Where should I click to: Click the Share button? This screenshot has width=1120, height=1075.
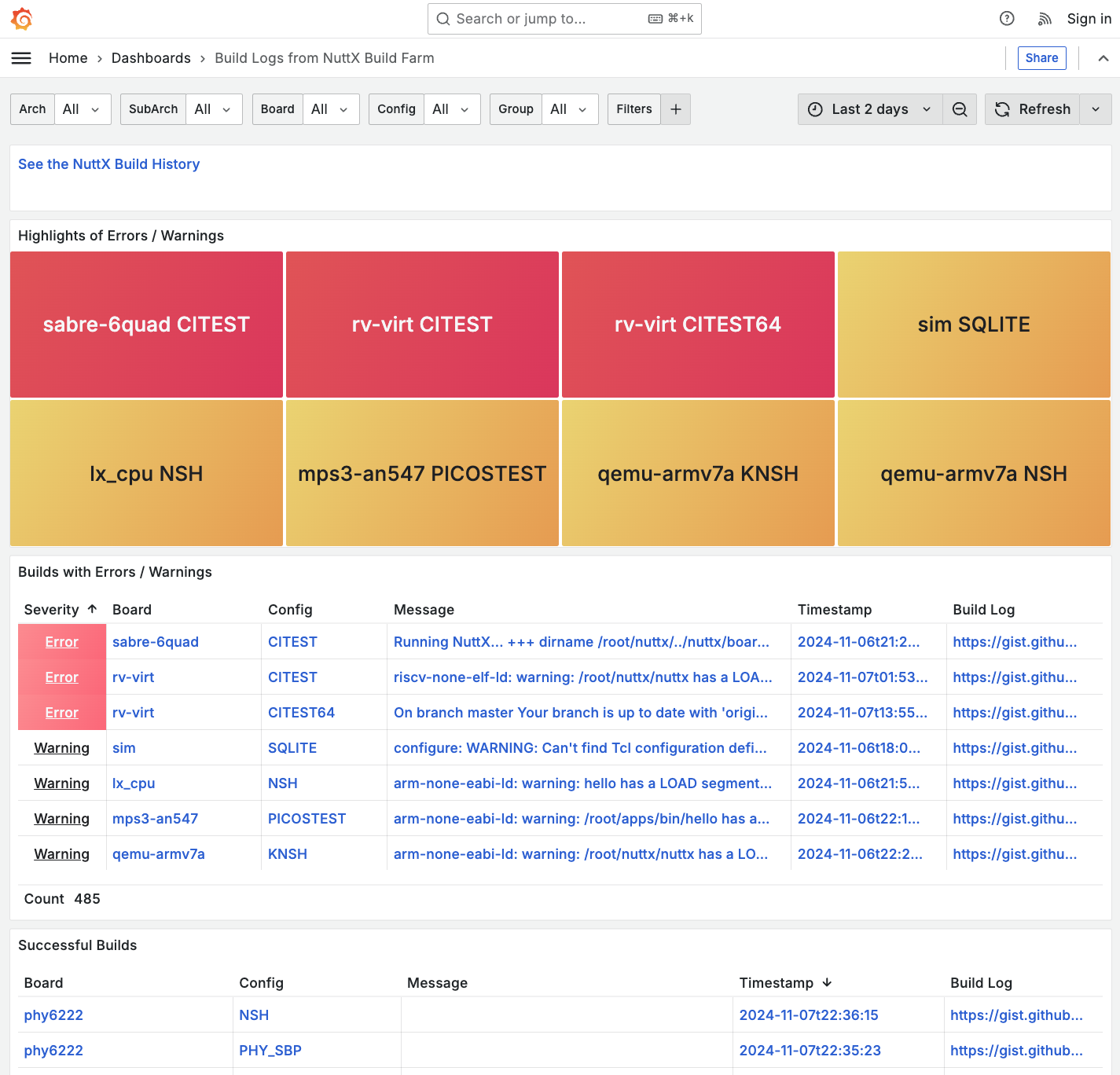tap(1041, 58)
